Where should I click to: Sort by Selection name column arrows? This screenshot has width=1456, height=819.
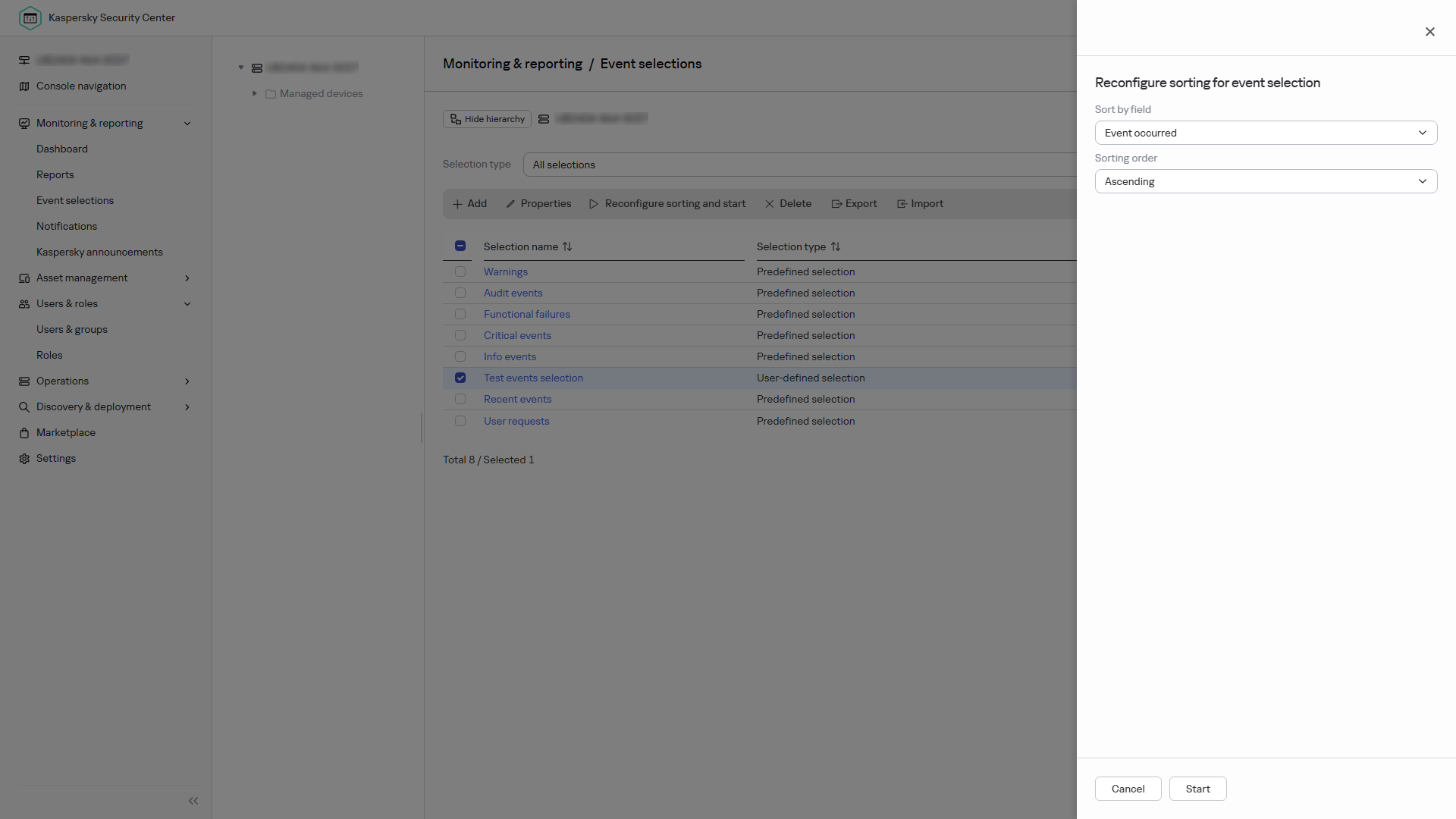click(567, 246)
